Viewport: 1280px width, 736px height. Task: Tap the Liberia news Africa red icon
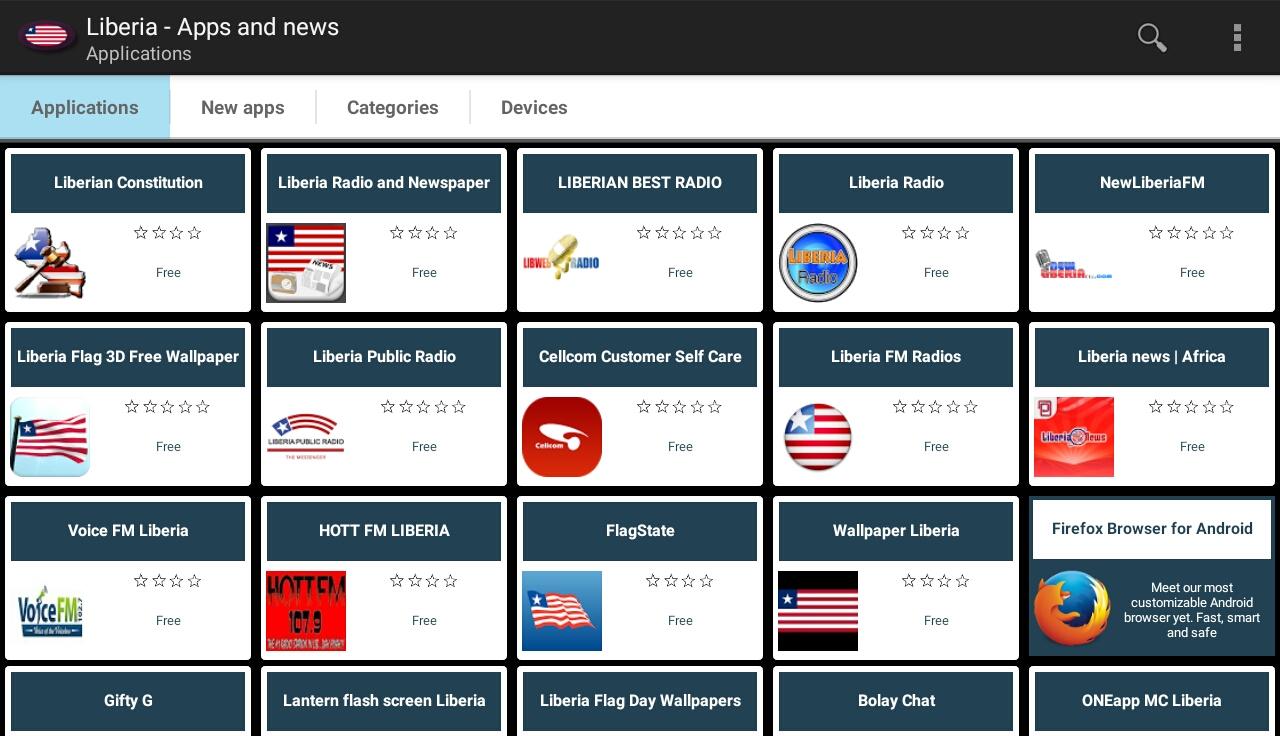click(x=1074, y=437)
